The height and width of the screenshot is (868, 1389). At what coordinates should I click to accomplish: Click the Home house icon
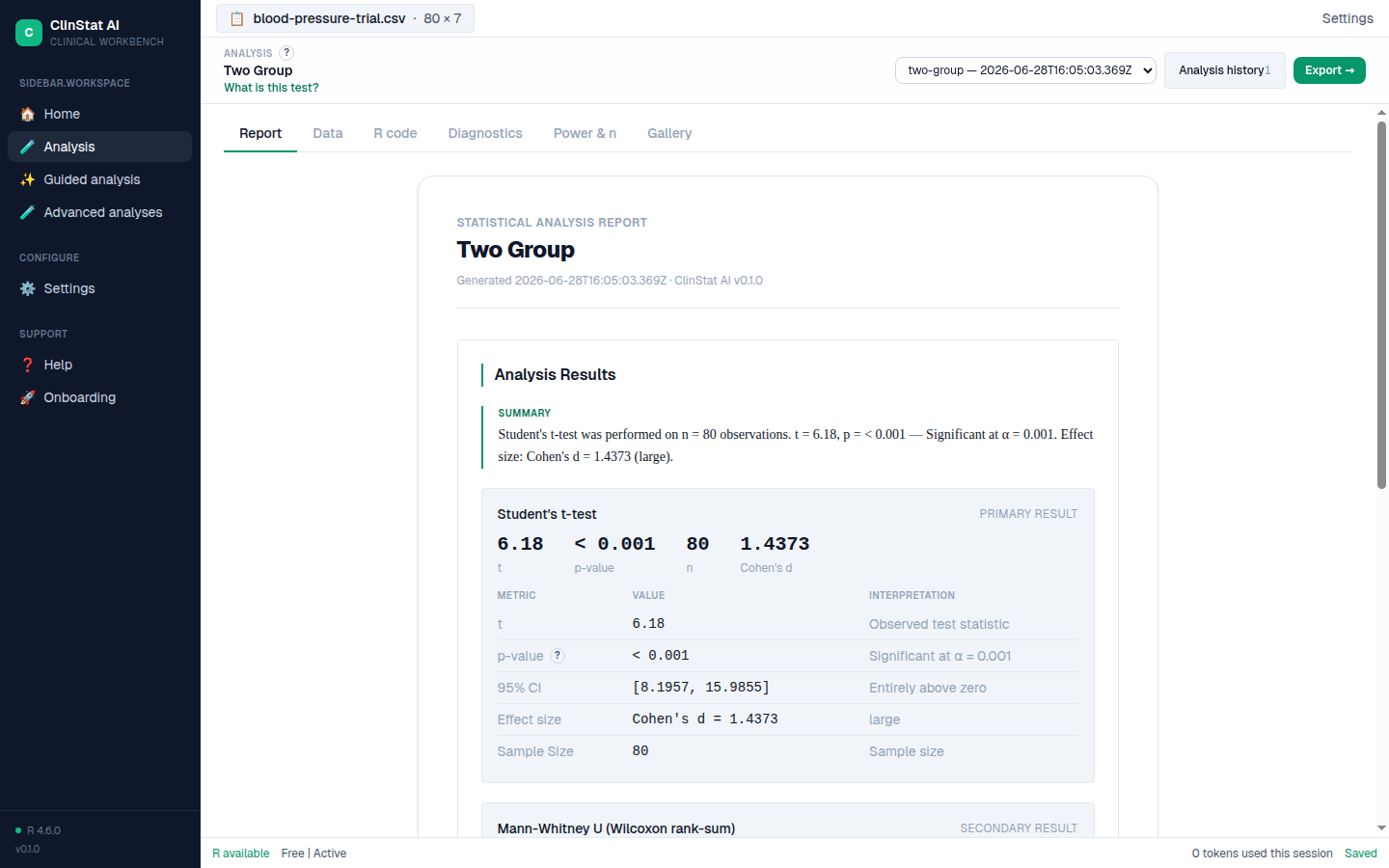pyautogui.click(x=27, y=114)
